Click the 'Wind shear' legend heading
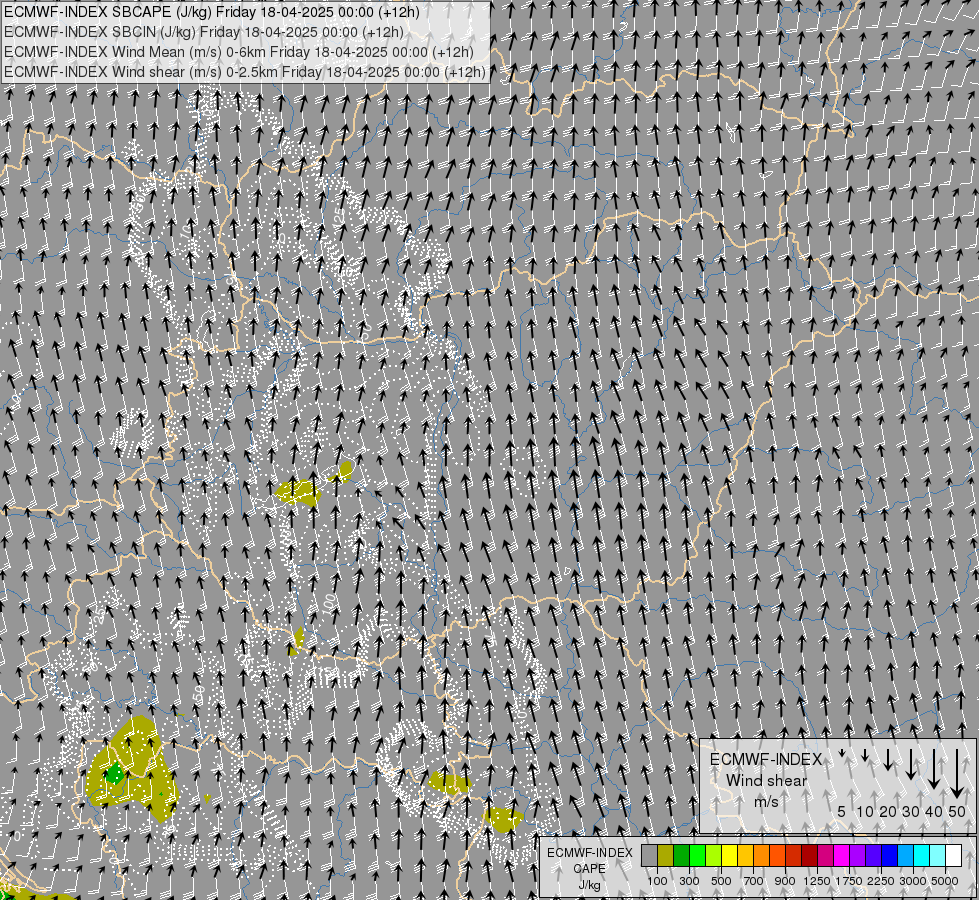 point(766,781)
